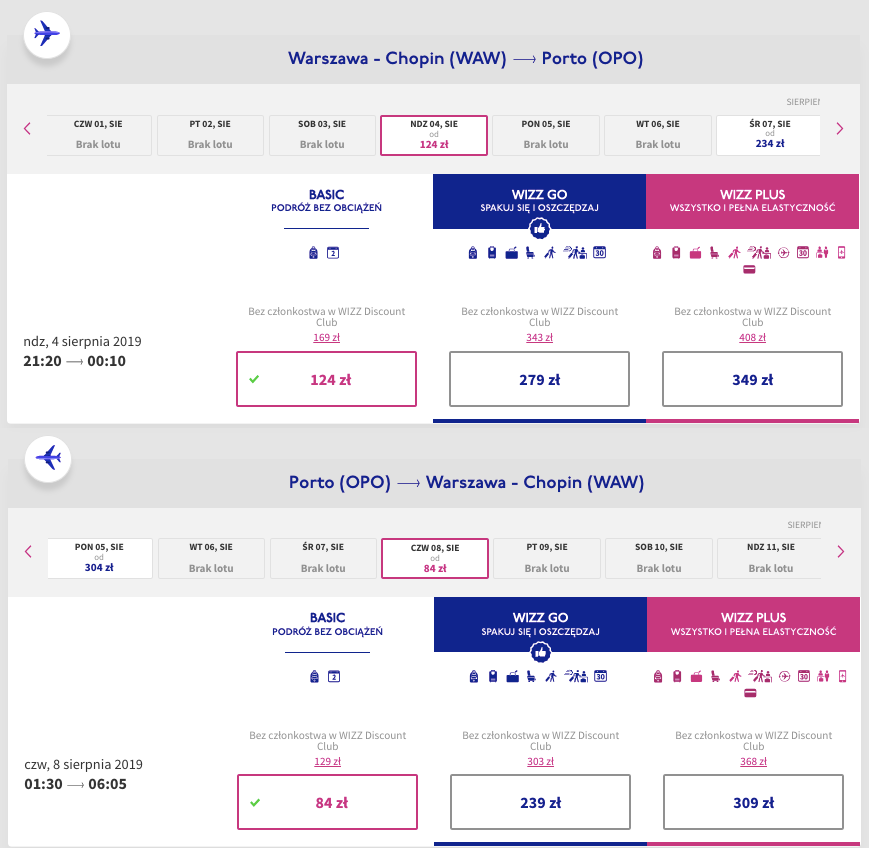869x855 pixels.
Task: Choose outbound WIZZ PLUS fare 349 zł
Action: [x=752, y=379]
